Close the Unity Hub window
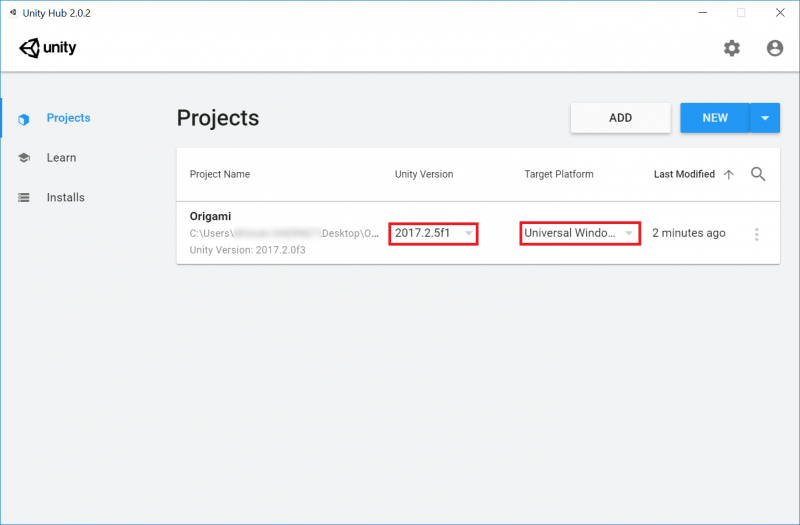 [x=780, y=13]
